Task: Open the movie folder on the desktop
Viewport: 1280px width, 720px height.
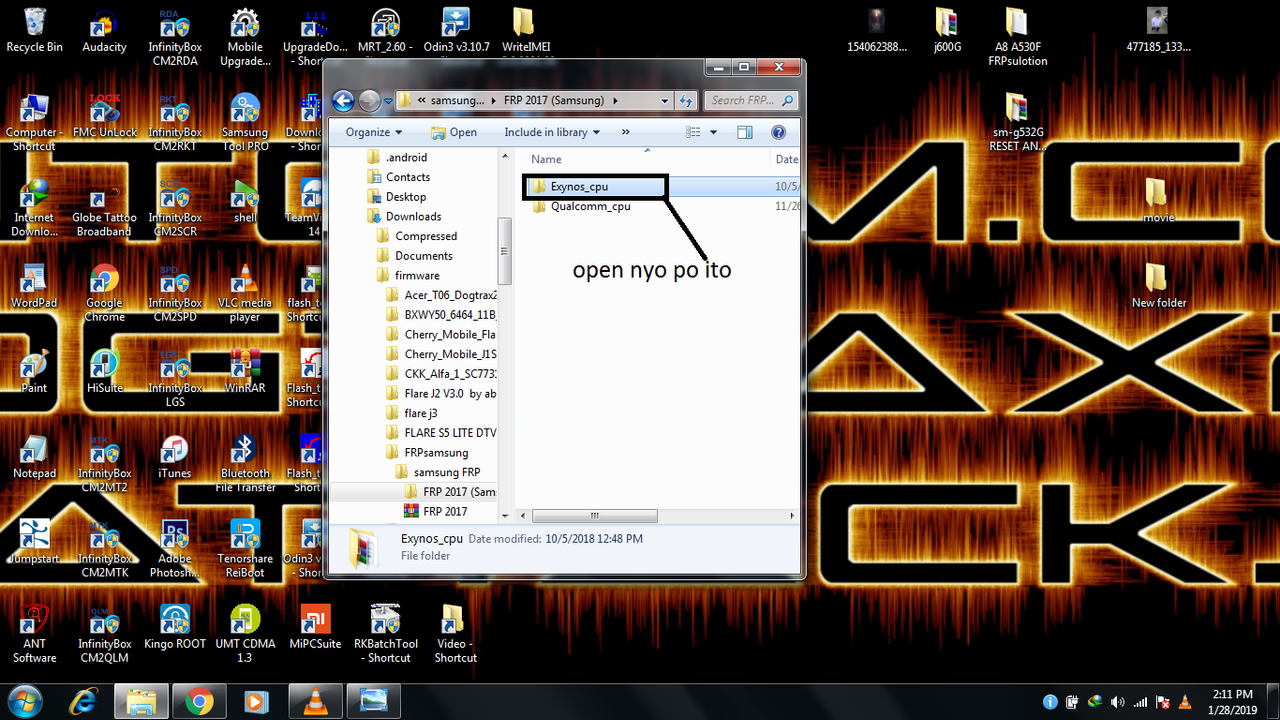Action: coord(1156,201)
